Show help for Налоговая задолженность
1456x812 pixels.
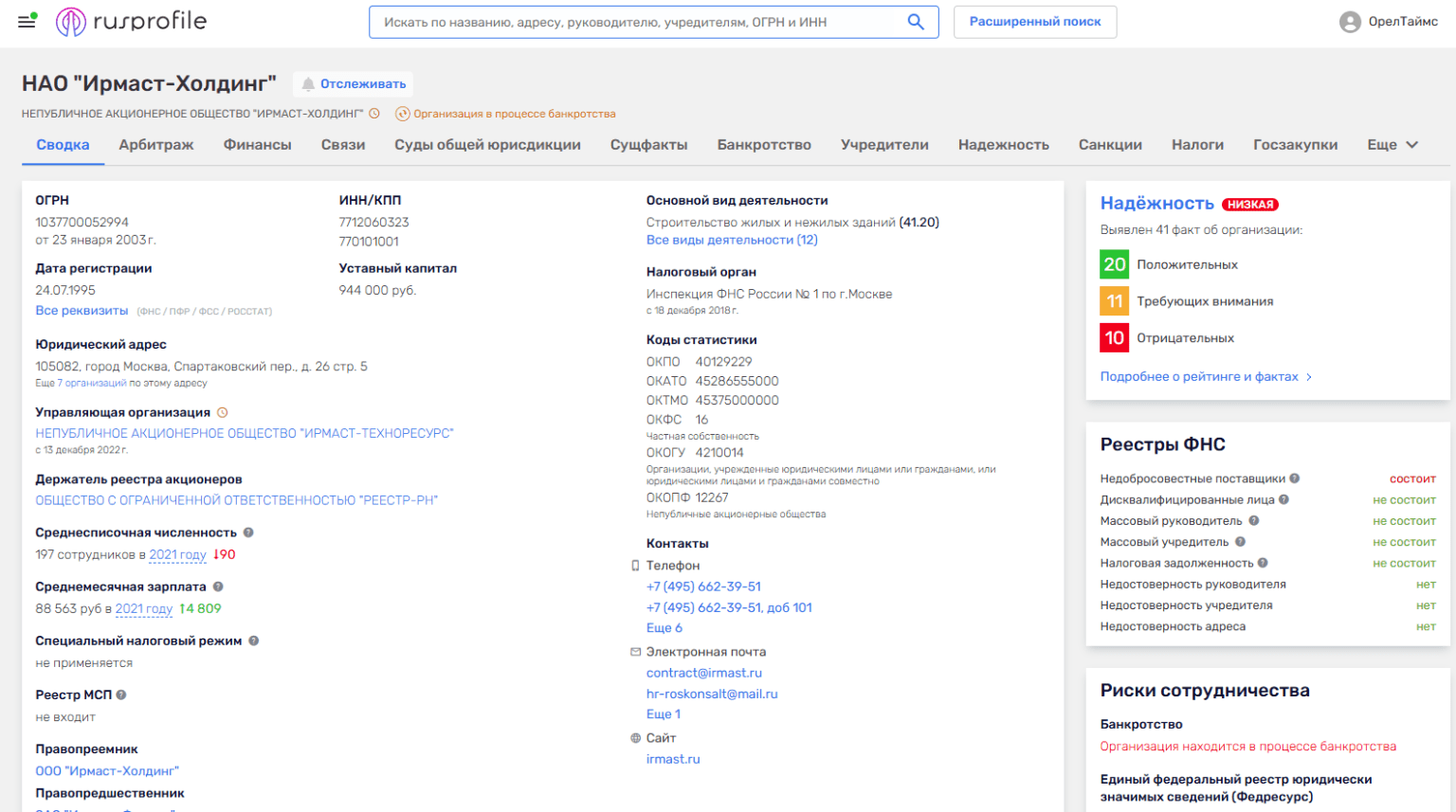click(1263, 563)
